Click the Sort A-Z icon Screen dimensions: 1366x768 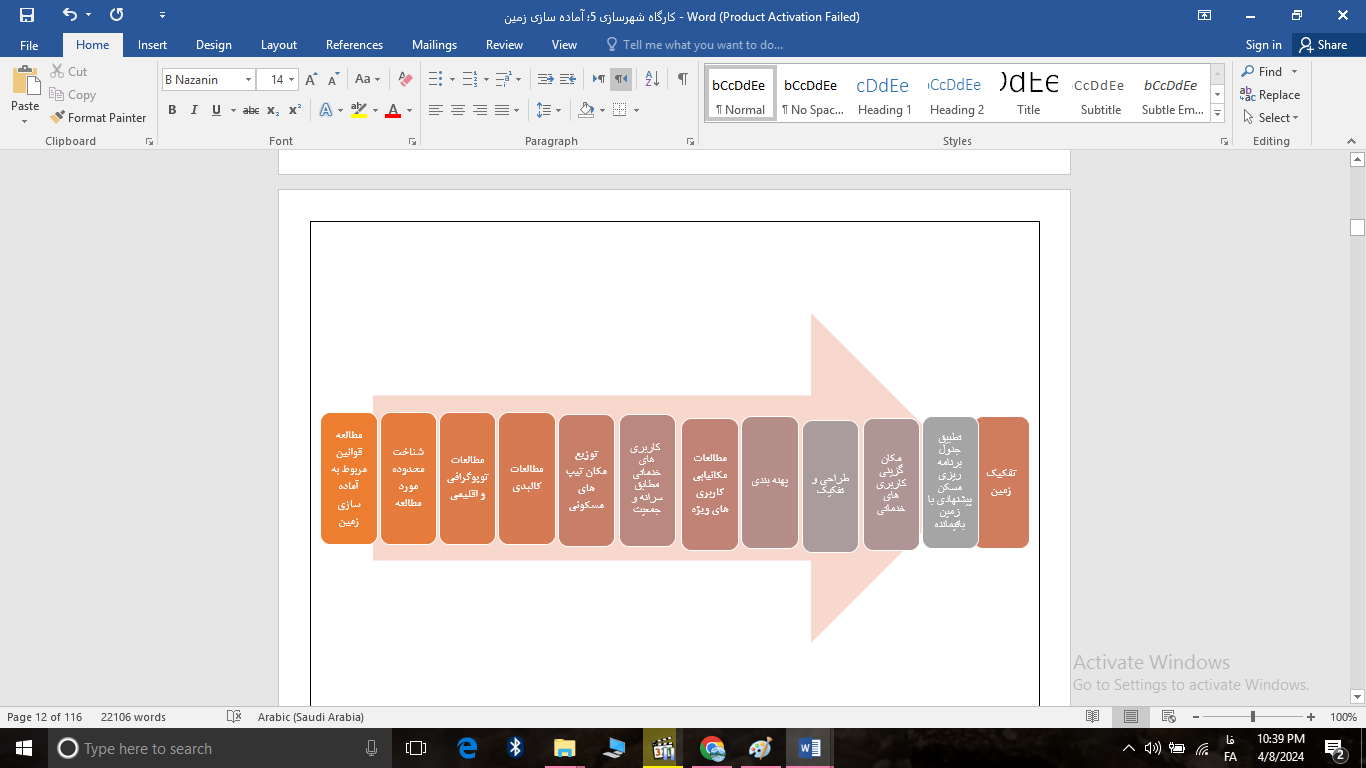click(x=652, y=79)
